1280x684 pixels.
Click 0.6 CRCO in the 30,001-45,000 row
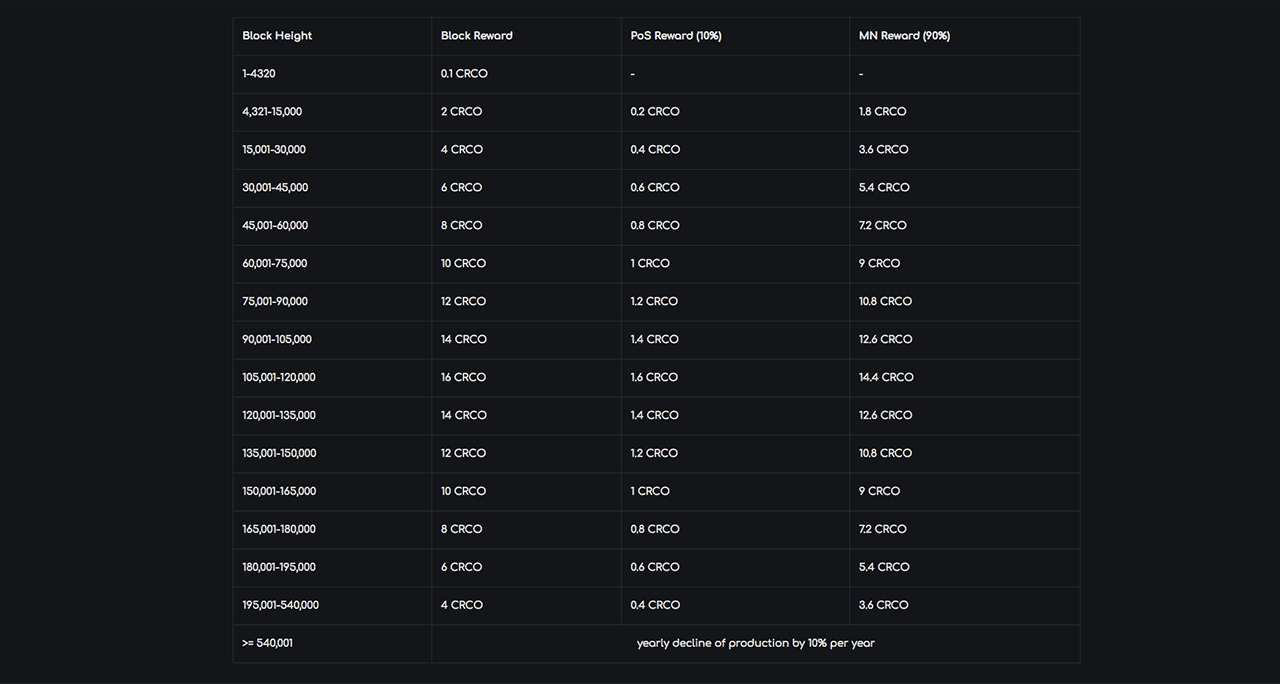pyautogui.click(x=735, y=188)
